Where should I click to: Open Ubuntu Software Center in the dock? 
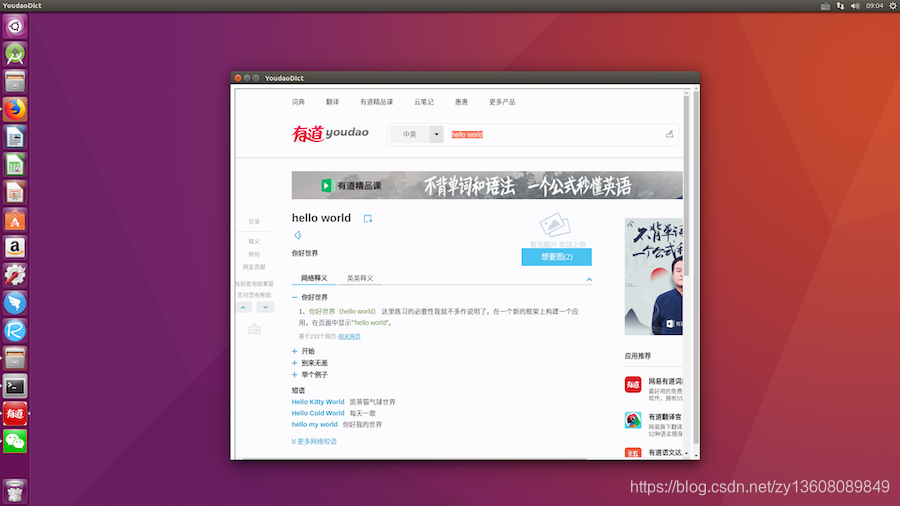[x=15, y=220]
